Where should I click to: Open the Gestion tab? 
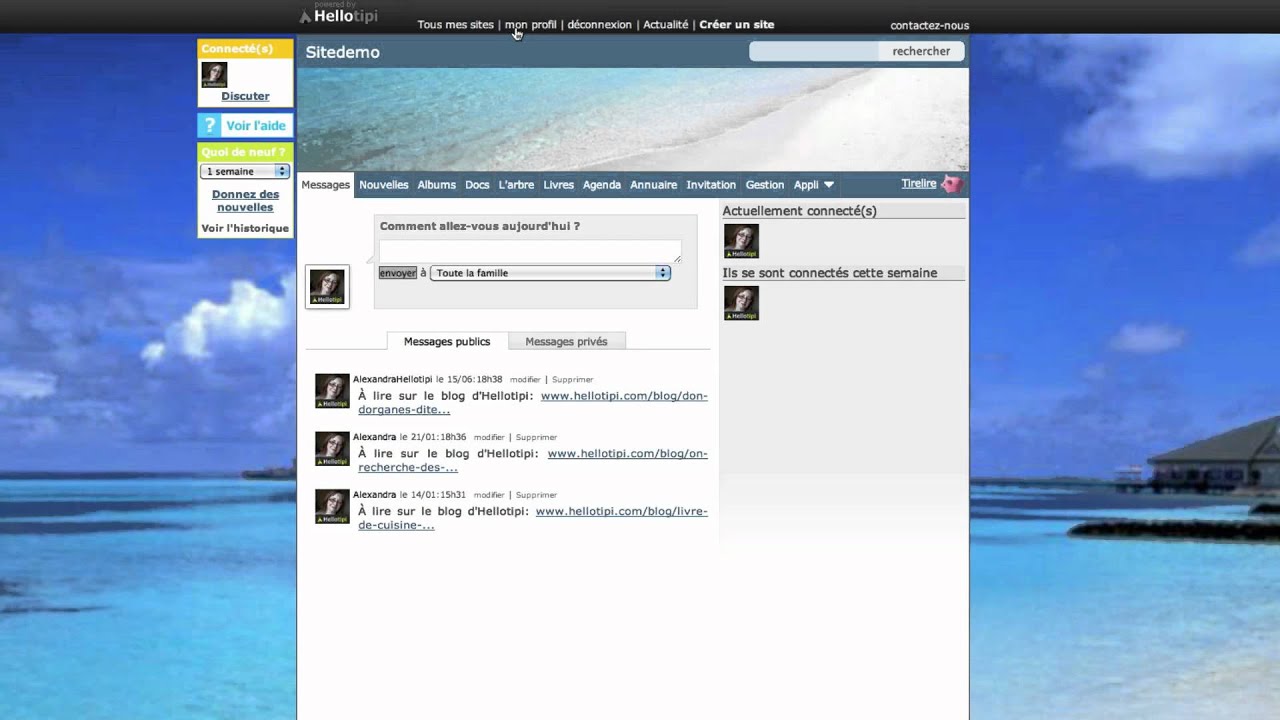coord(765,185)
